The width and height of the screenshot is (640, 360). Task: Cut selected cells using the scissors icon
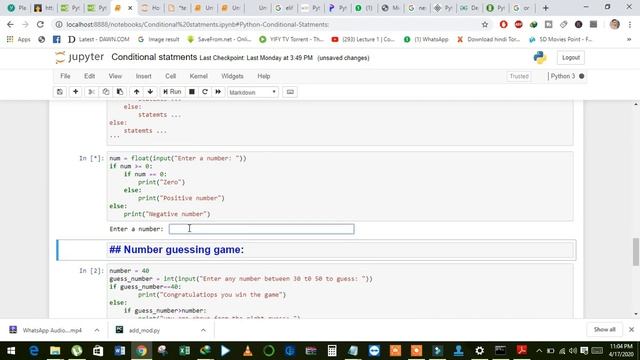coord(91,92)
